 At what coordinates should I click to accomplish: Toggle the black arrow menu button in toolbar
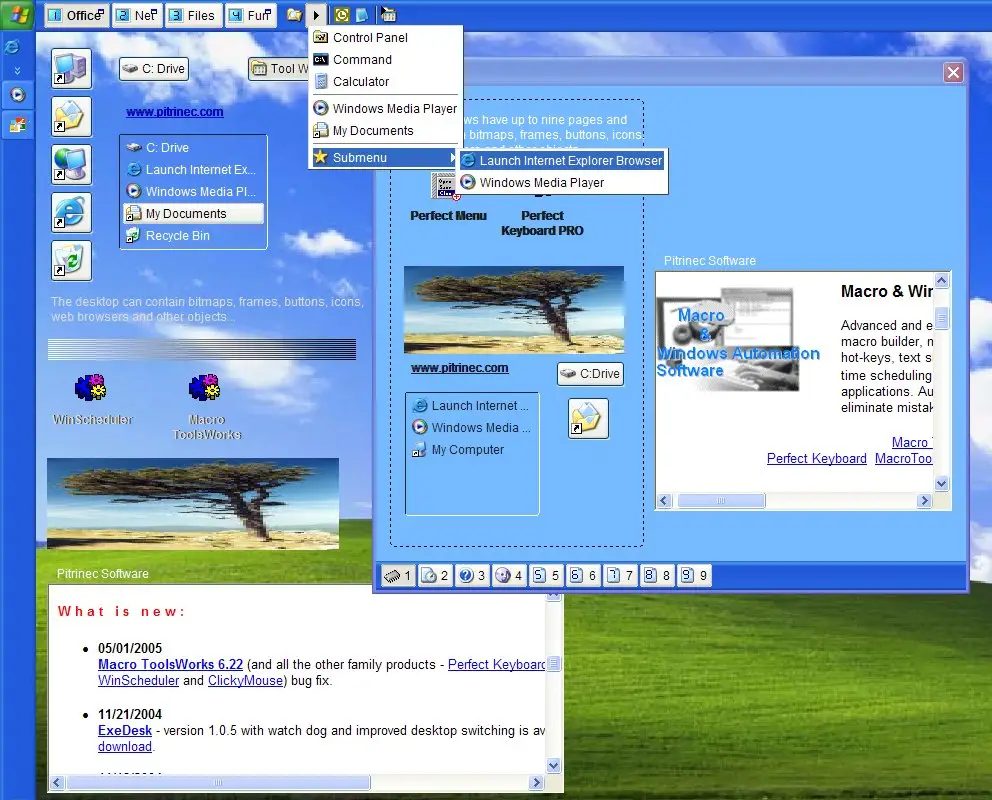click(x=316, y=15)
